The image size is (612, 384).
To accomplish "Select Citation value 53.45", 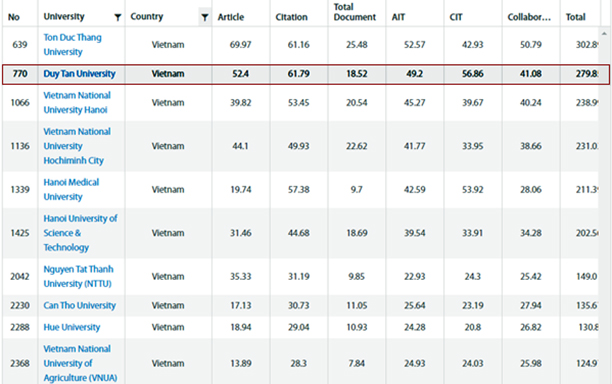I will click(299, 103).
